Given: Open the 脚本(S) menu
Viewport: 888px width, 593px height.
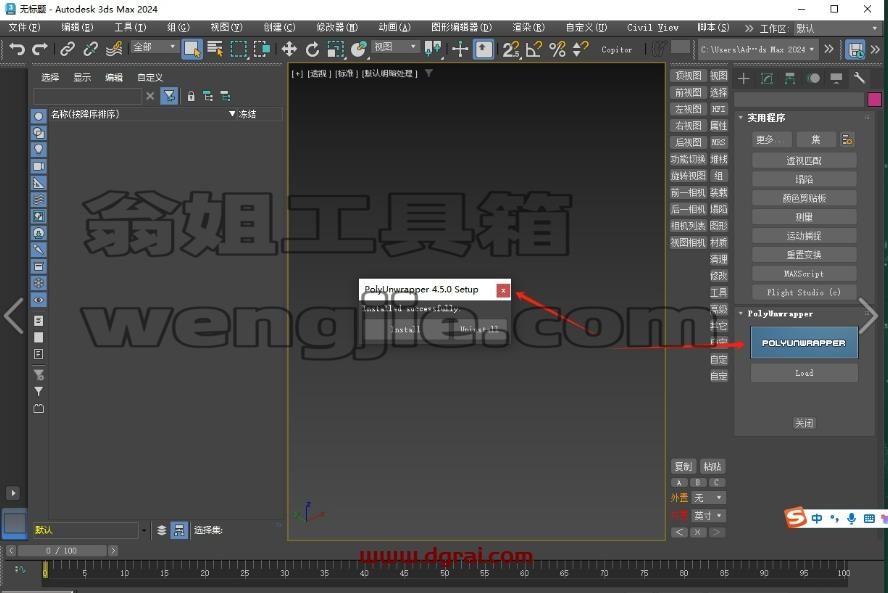Looking at the screenshot, I should [713, 27].
